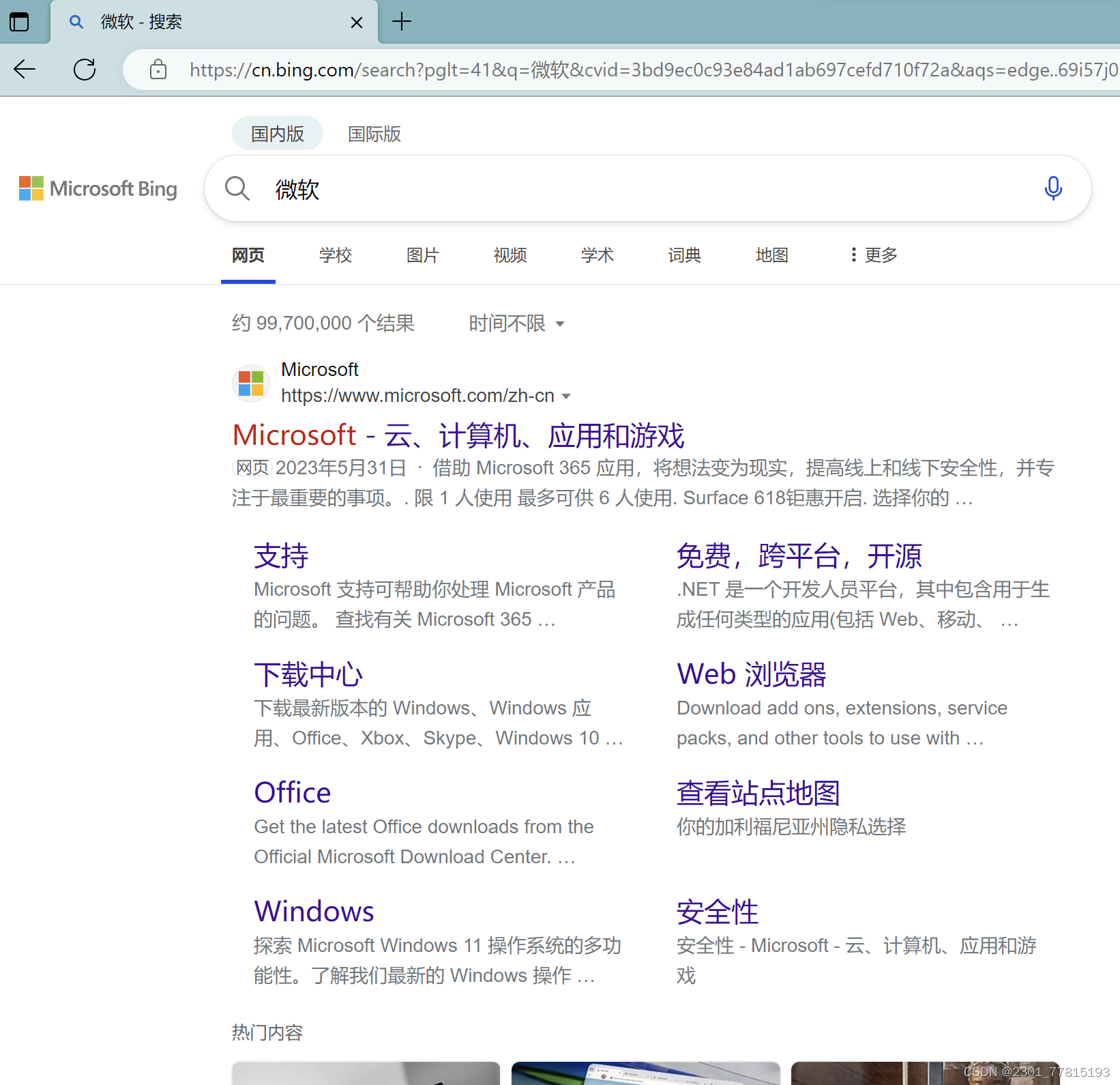
Task: Click the Microsoft site name above the URL
Action: coord(320,370)
